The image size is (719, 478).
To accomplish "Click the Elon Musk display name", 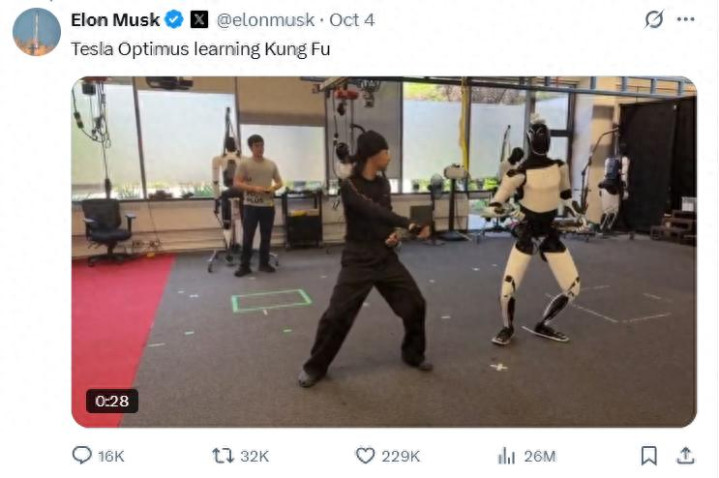I will (x=115, y=20).
